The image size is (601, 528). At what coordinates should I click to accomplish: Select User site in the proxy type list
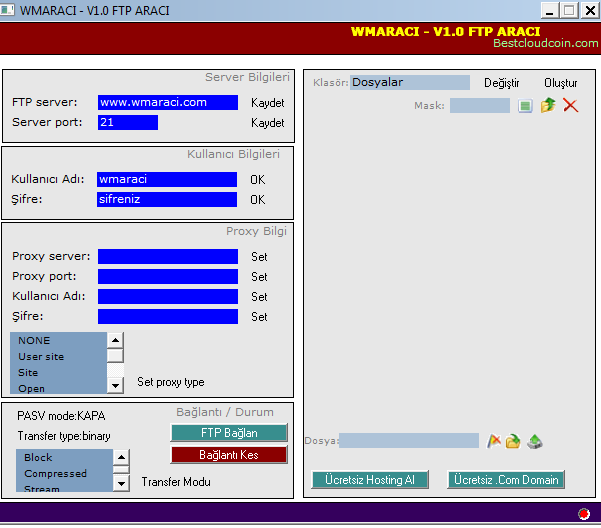(58, 356)
